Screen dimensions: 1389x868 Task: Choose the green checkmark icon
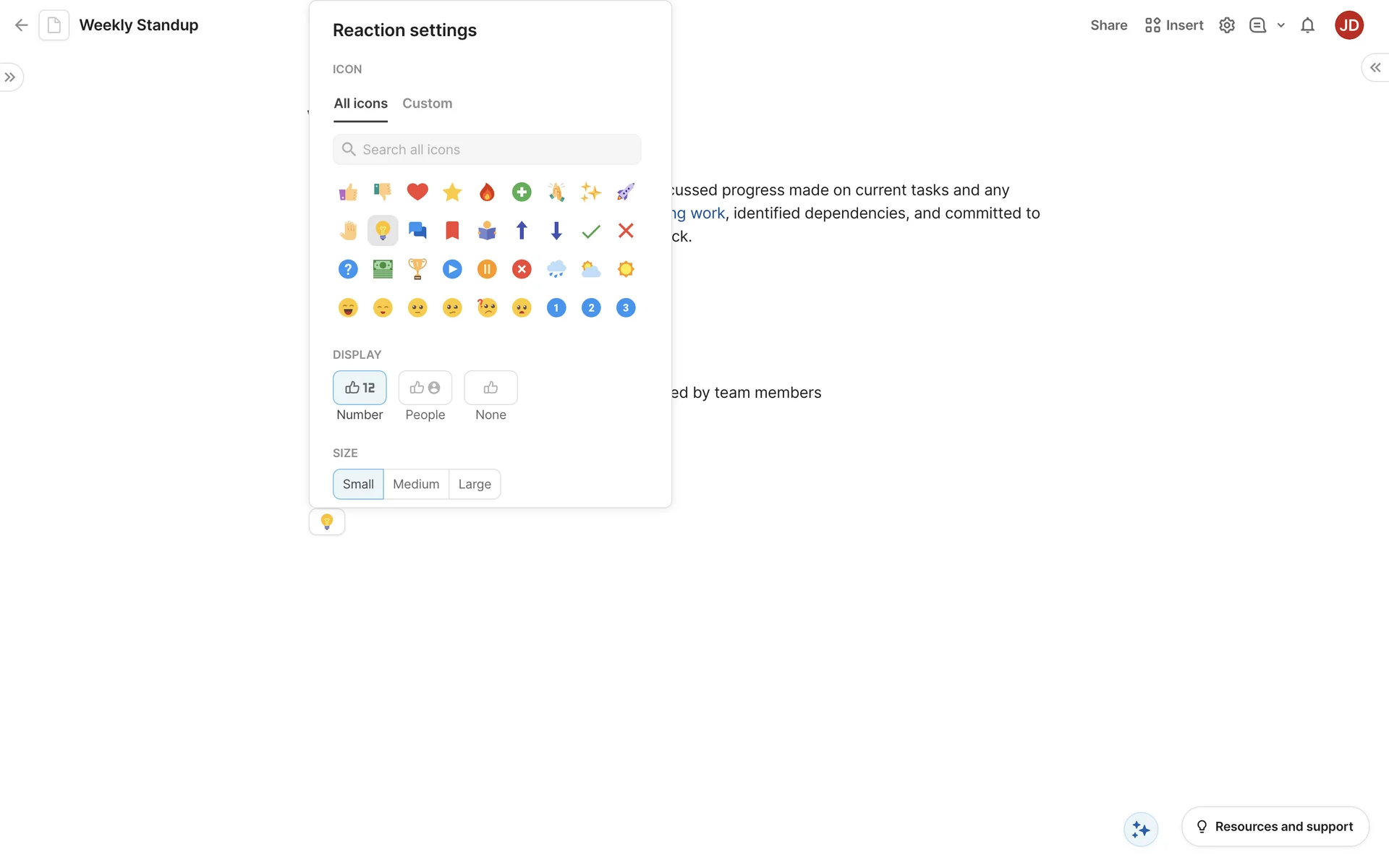pos(591,231)
